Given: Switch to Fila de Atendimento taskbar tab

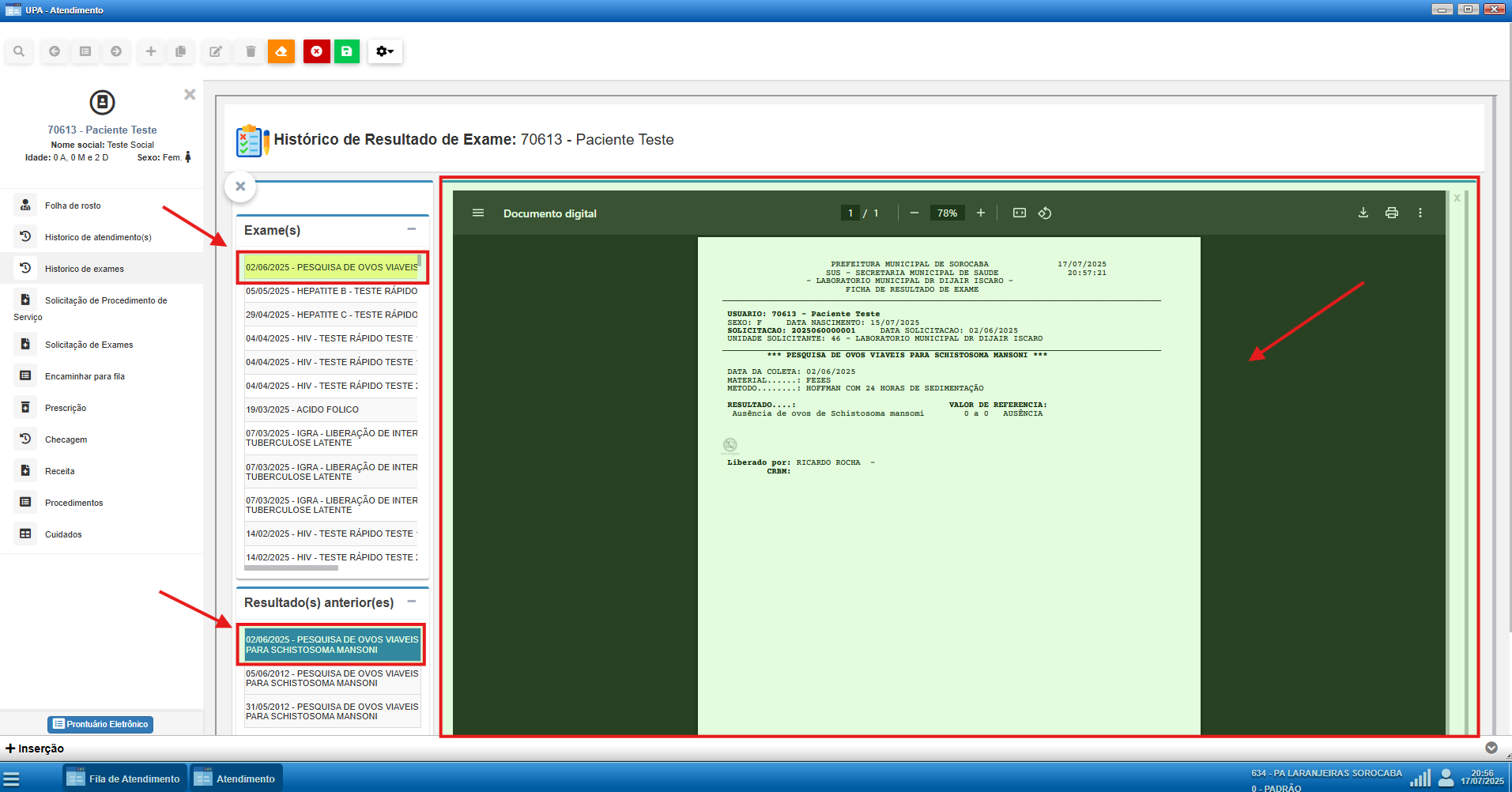Looking at the screenshot, I should tap(125, 779).
